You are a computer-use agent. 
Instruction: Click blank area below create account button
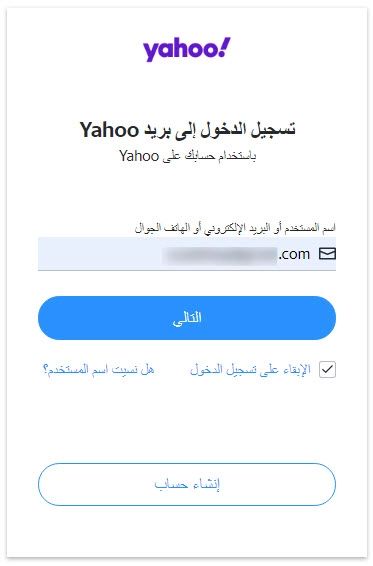coord(187,531)
